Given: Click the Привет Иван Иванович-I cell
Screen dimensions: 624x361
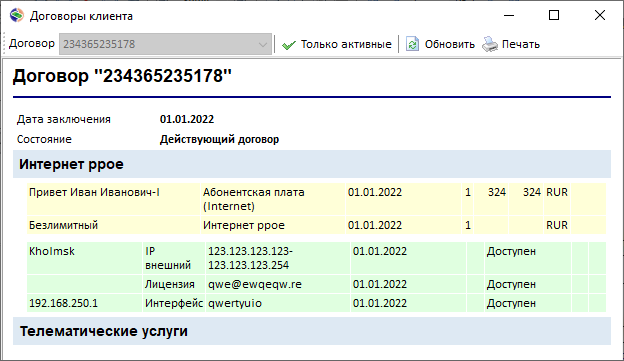Looking at the screenshot, I should (x=113, y=199).
